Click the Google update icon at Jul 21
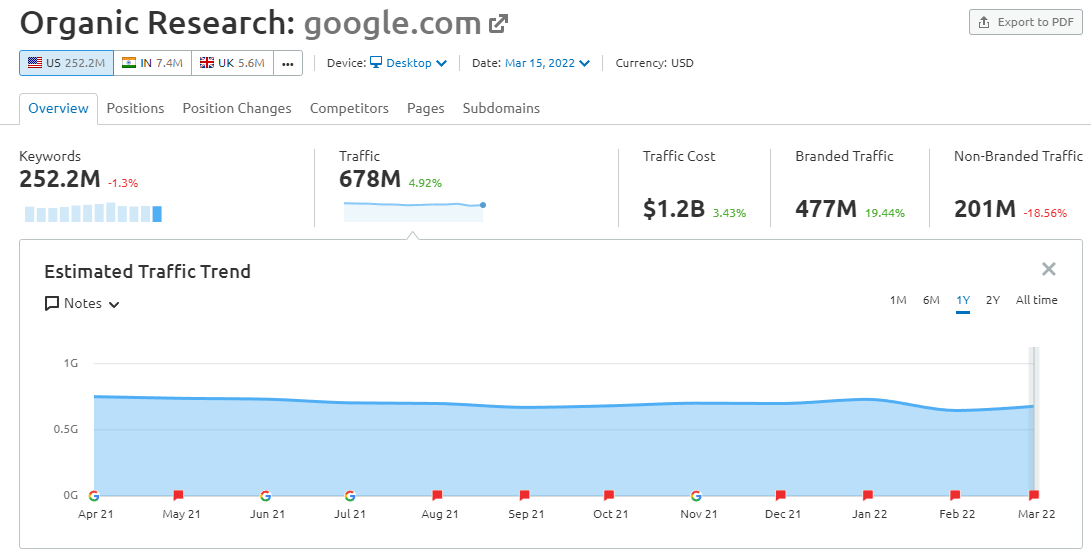 [x=350, y=496]
